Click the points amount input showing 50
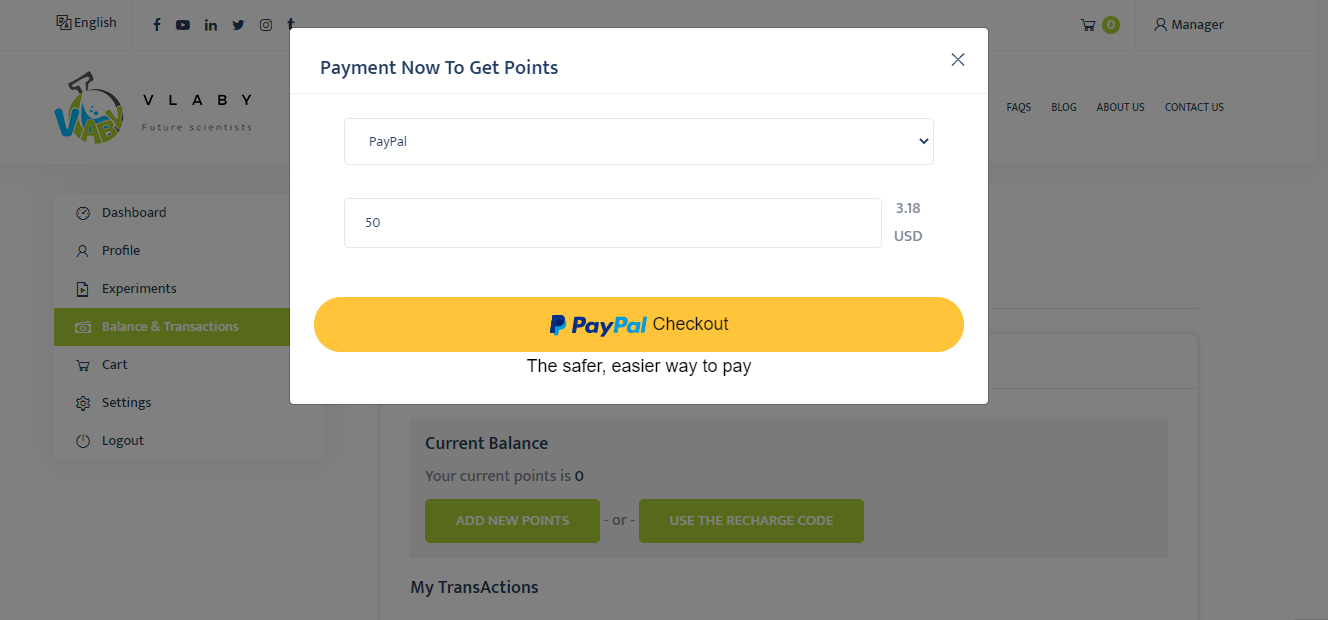This screenshot has width=1328, height=620. click(x=613, y=222)
